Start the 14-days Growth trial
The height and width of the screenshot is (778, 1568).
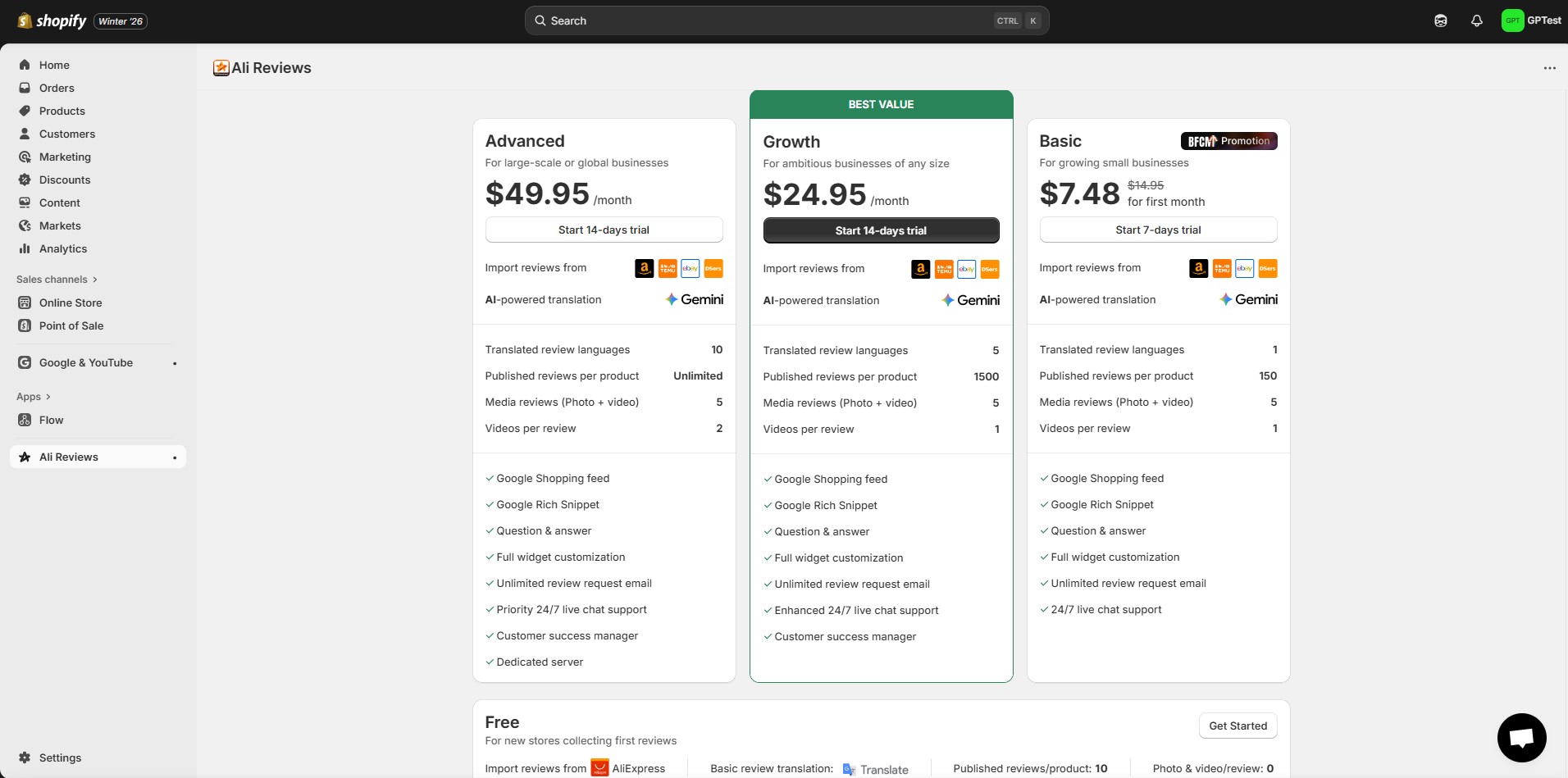pyautogui.click(x=881, y=230)
